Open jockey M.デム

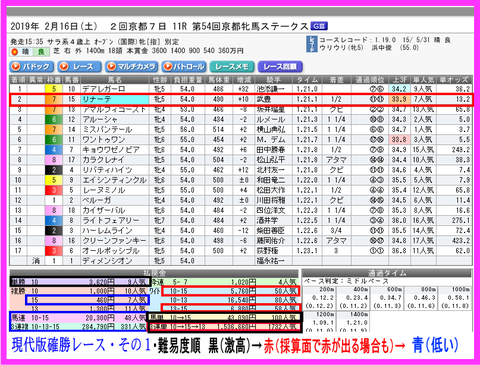pos(271,140)
